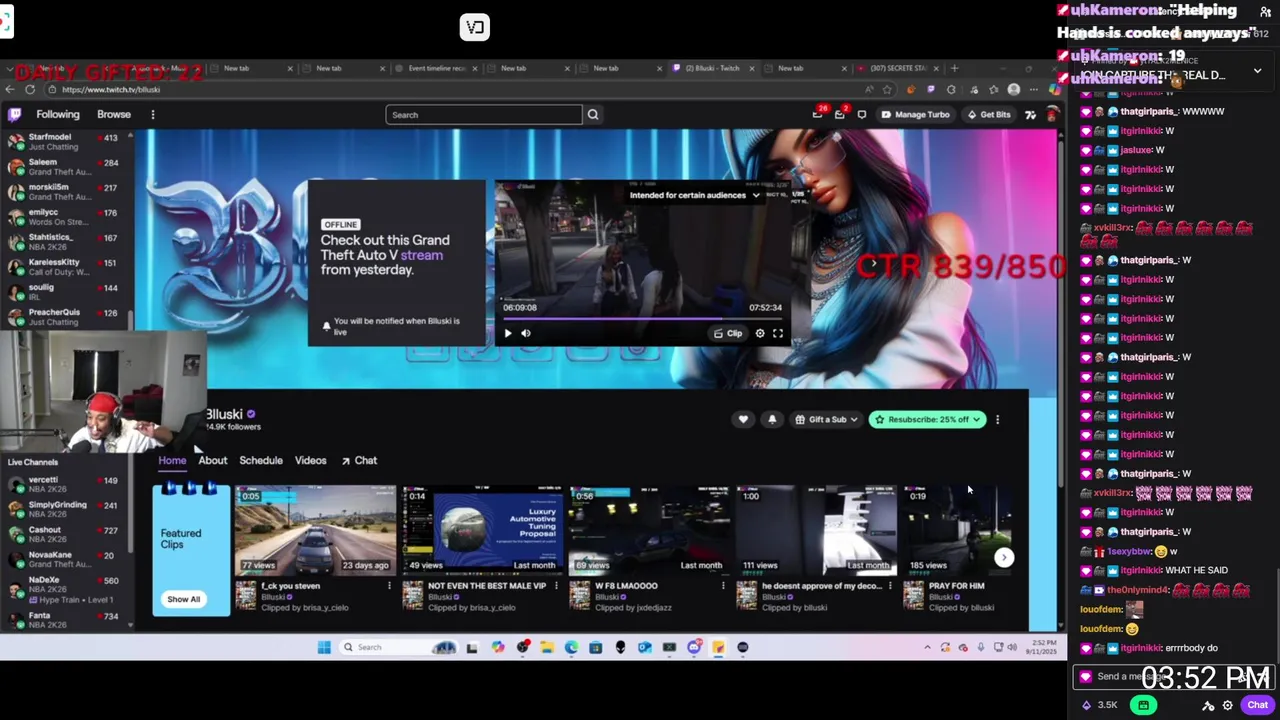Image resolution: width=1280 pixels, height=720 pixels.
Task: Click Following in Twitch navigation
Action: coord(58,114)
